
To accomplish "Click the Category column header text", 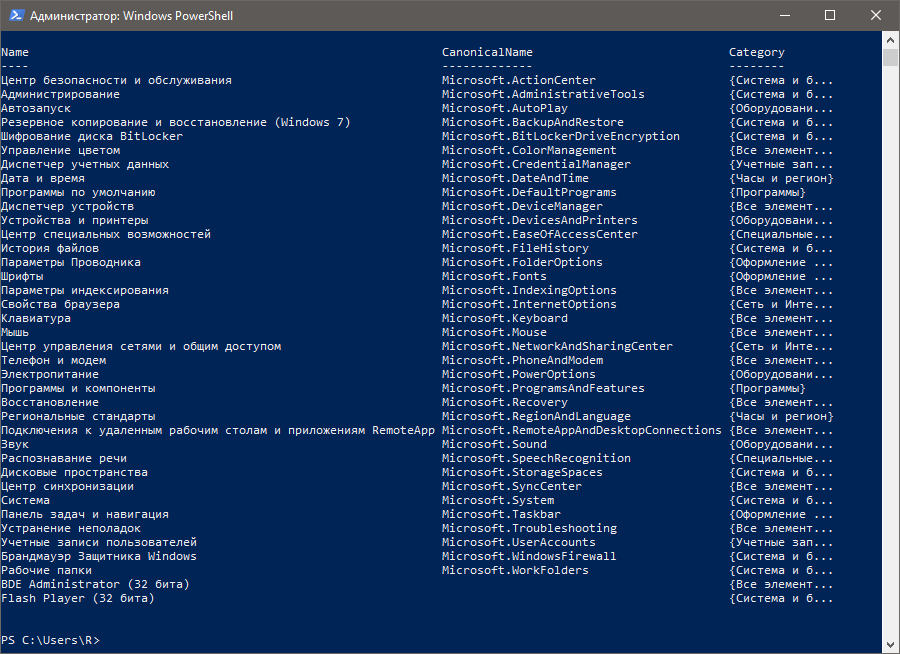I will (756, 51).
